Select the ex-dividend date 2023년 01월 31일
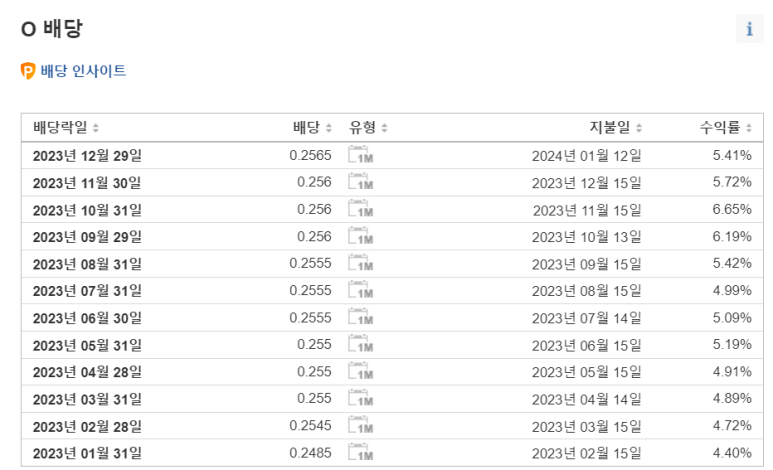Image resolution: width=773 pixels, height=470 pixels. (x=87, y=453)
